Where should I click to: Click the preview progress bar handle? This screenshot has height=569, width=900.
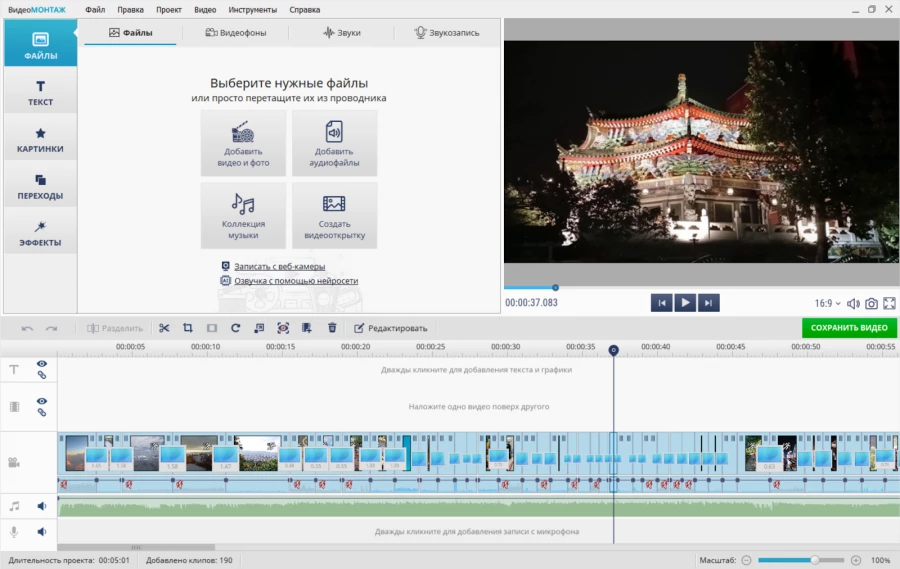tap(555, 288)
